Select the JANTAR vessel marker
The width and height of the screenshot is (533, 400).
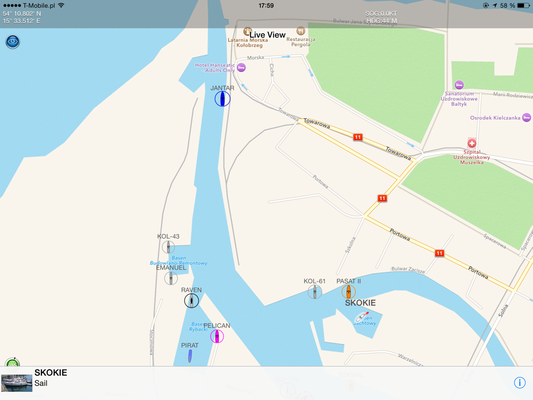point(223,99)
